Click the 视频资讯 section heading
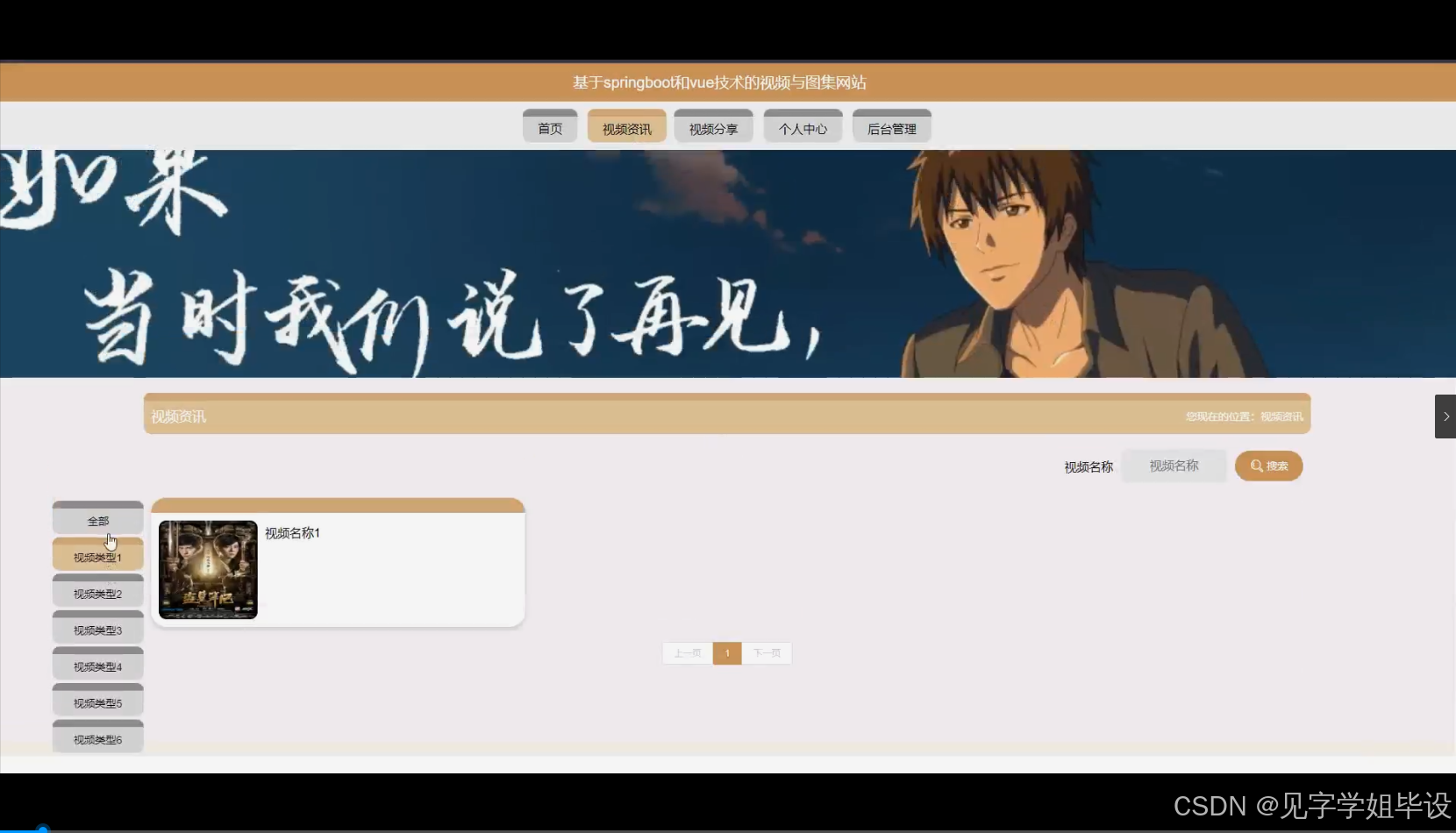This screenshot has height=833, width=1456. pos(179,416)
